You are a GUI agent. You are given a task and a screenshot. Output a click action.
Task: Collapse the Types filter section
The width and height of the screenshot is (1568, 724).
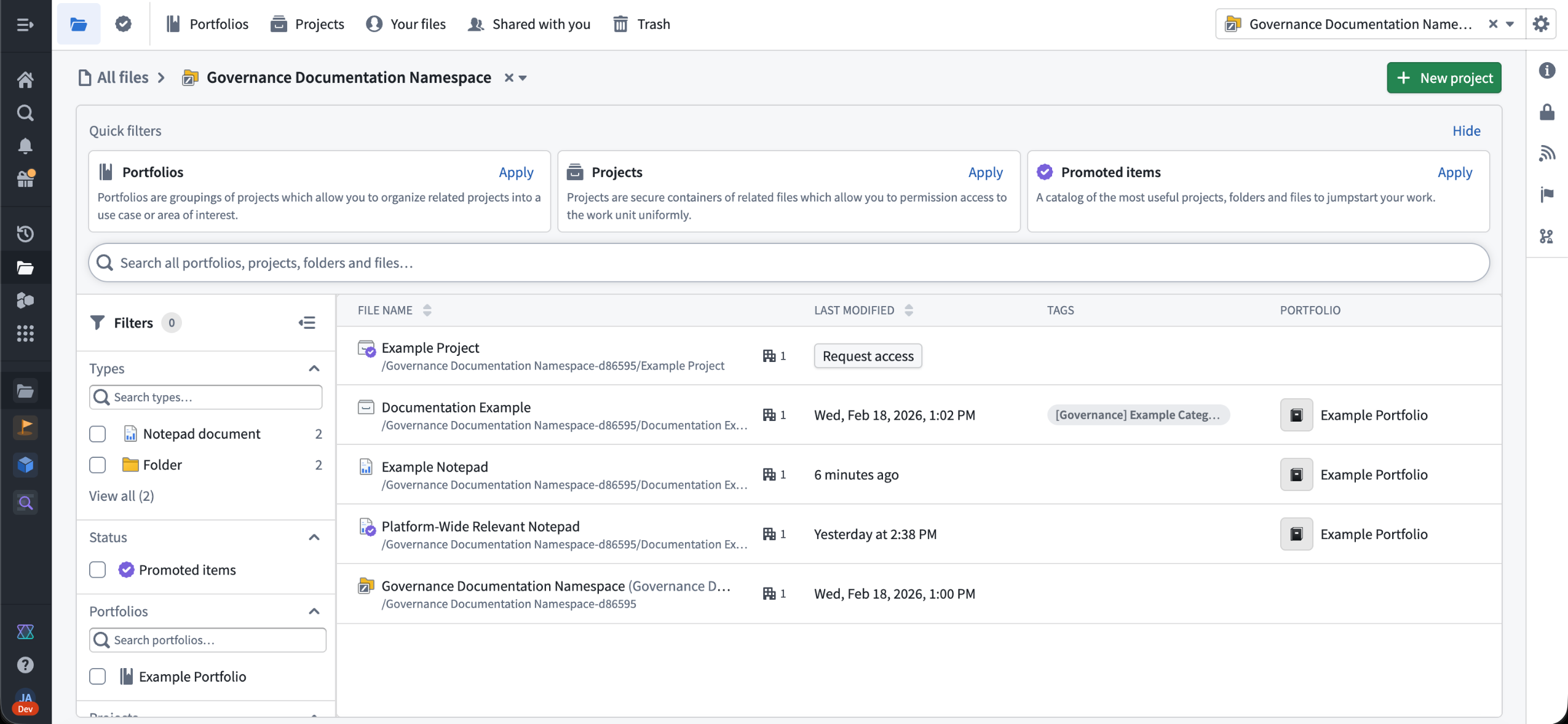click(314, 368)
